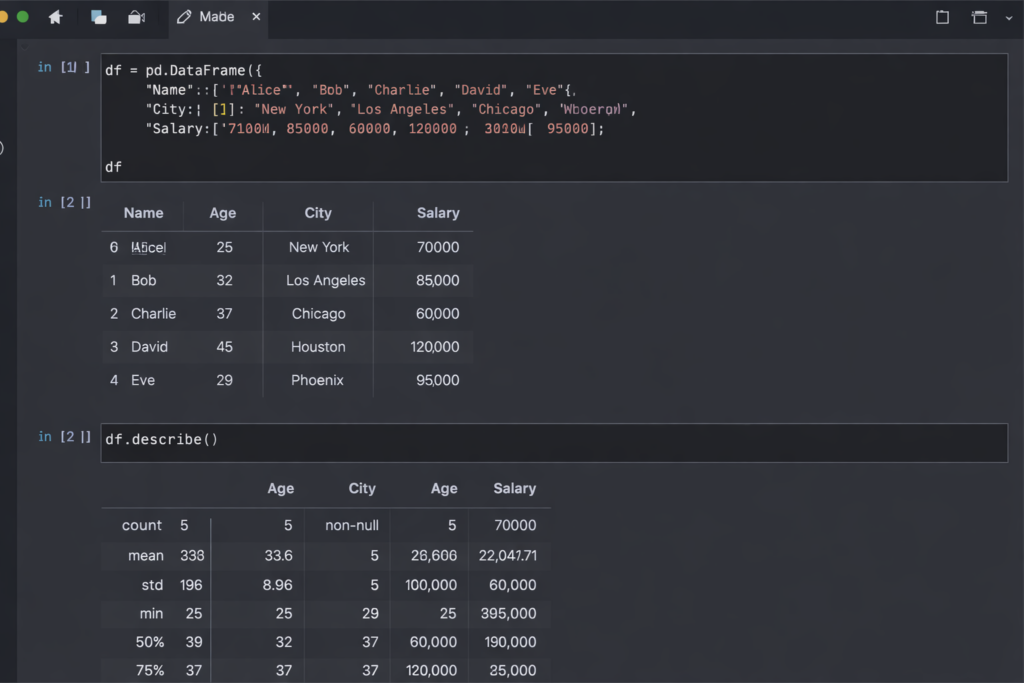
Task: Open the camera icon in the top toolbar
Action: click(x=135, y=16)
